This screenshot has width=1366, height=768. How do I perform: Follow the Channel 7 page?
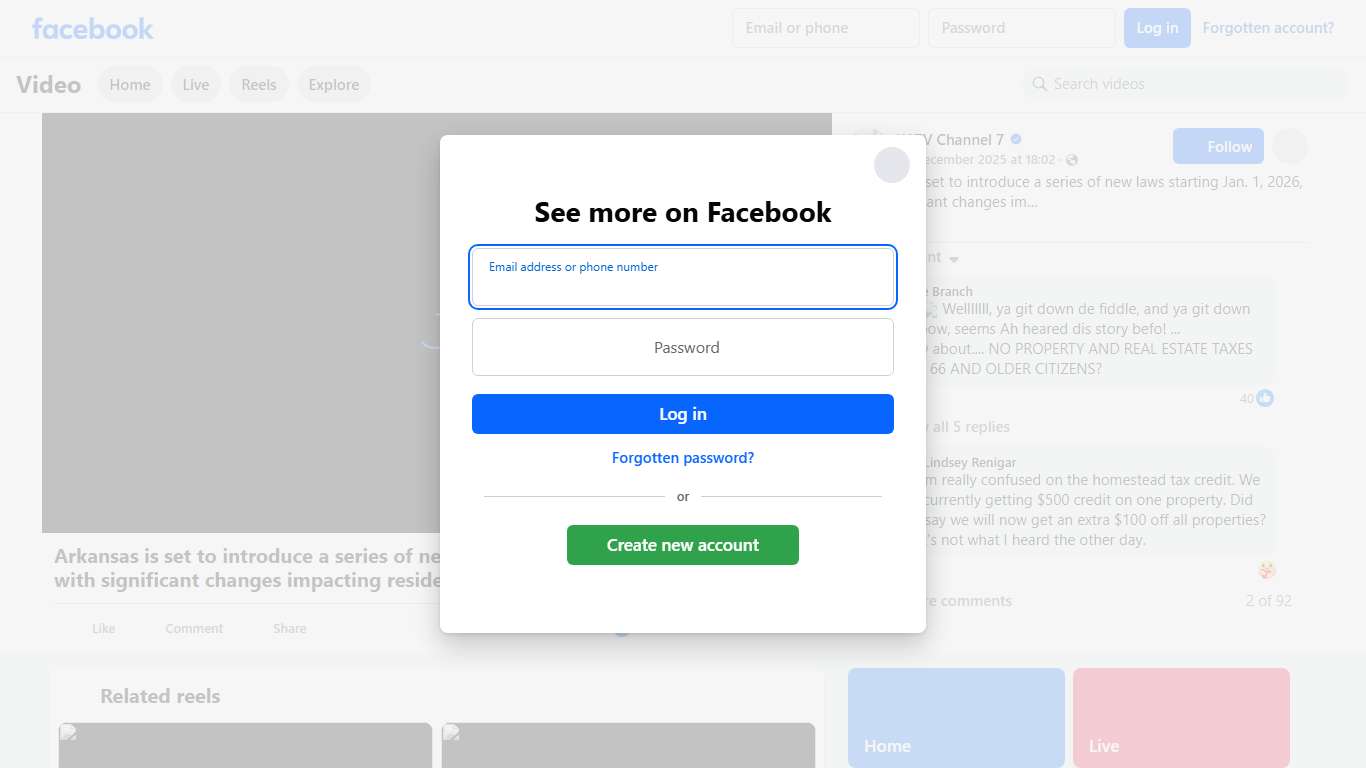tap(1218, 147)
